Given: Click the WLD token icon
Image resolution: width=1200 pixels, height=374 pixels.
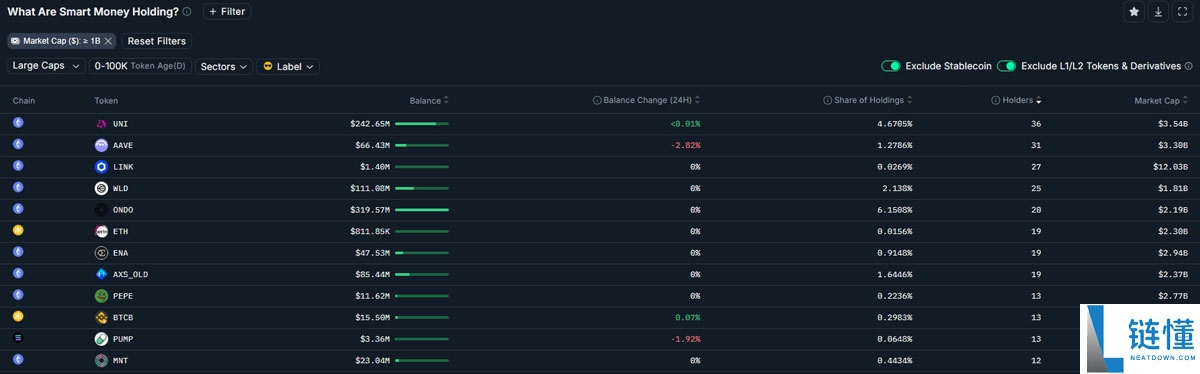Looking at the screenshot, I should click(x=101, y=188).
